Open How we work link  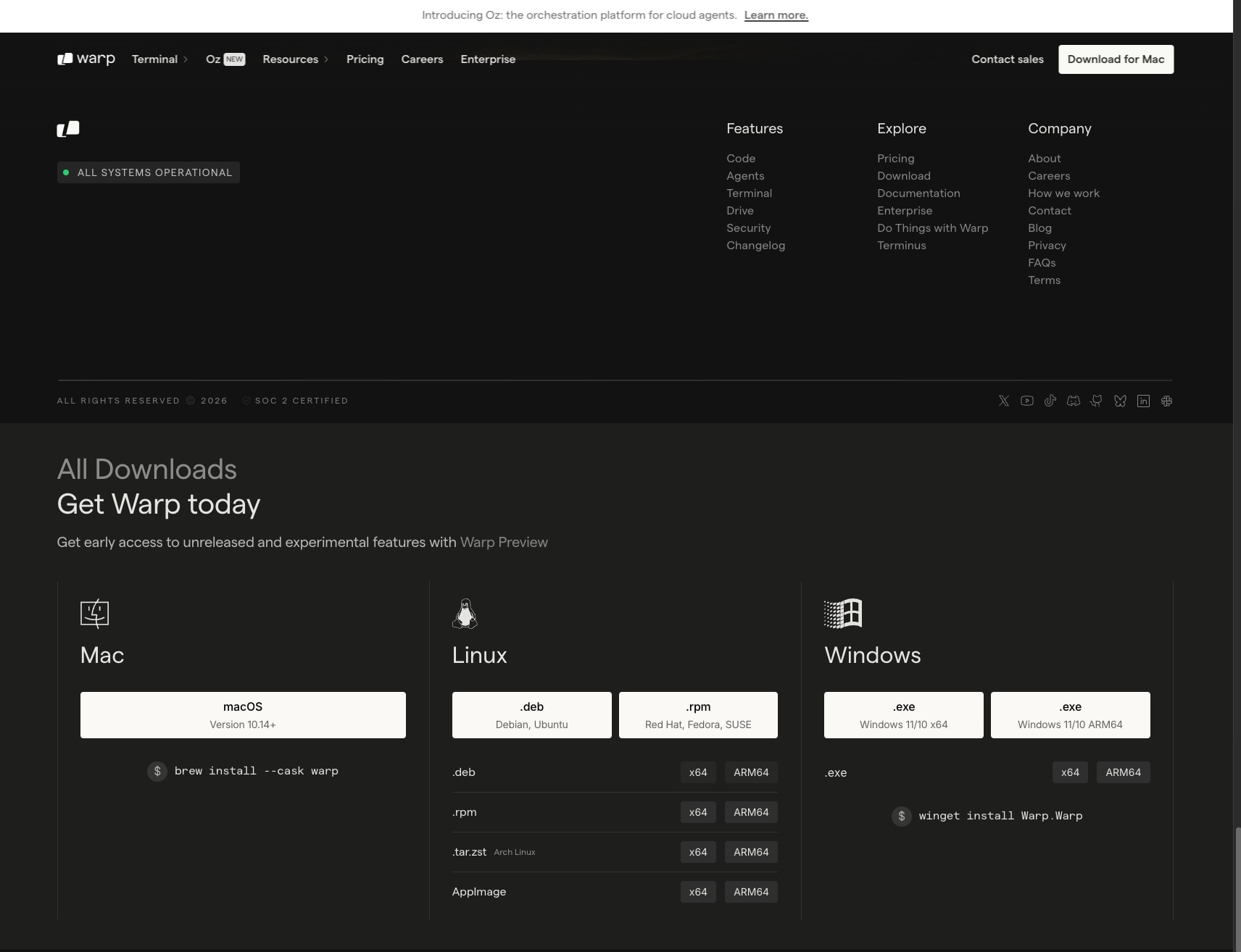tap(1063, 193)
